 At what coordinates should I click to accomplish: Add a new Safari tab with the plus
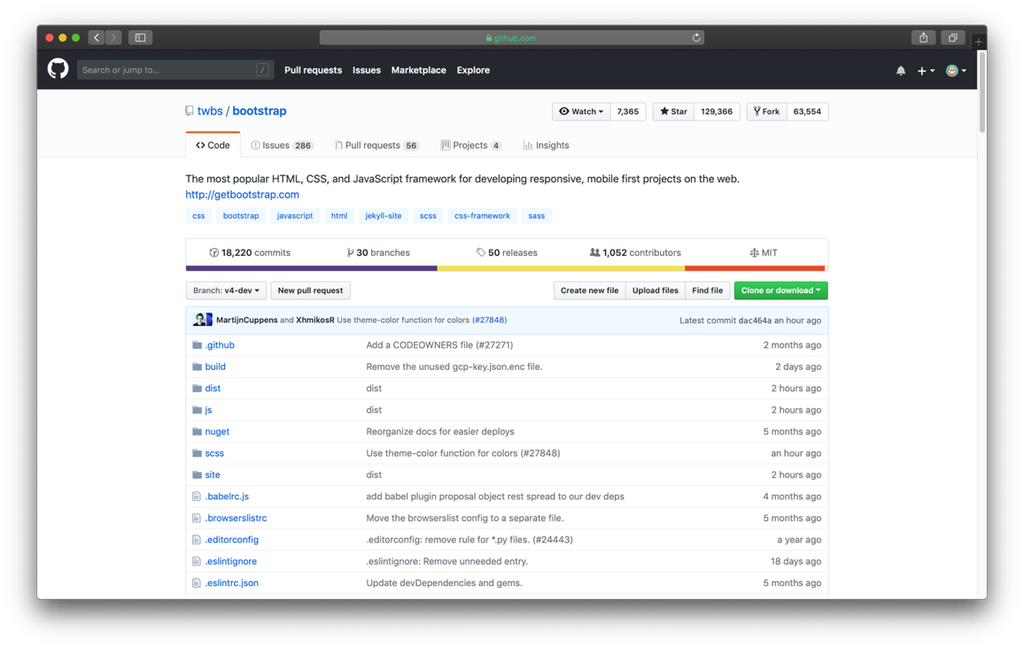[x=978, y=41]
